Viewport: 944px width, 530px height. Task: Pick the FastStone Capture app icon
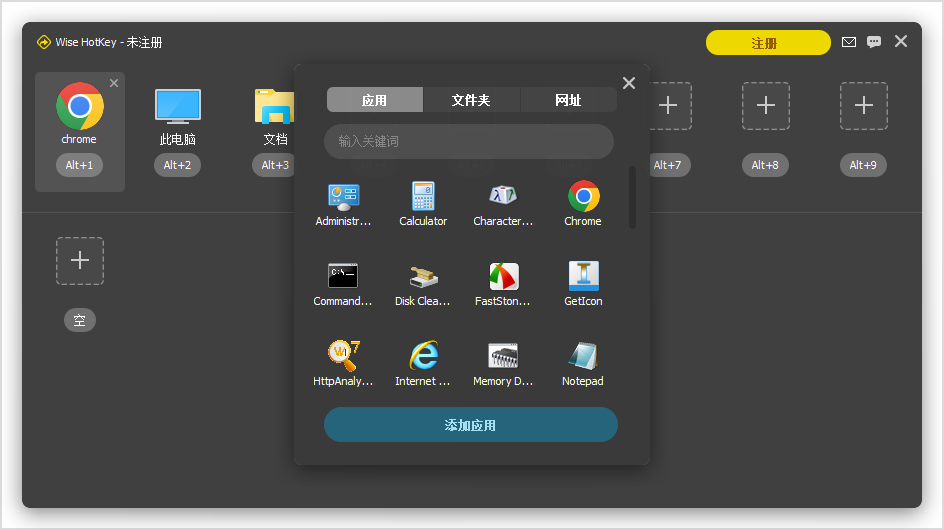[x=503, y=276]
